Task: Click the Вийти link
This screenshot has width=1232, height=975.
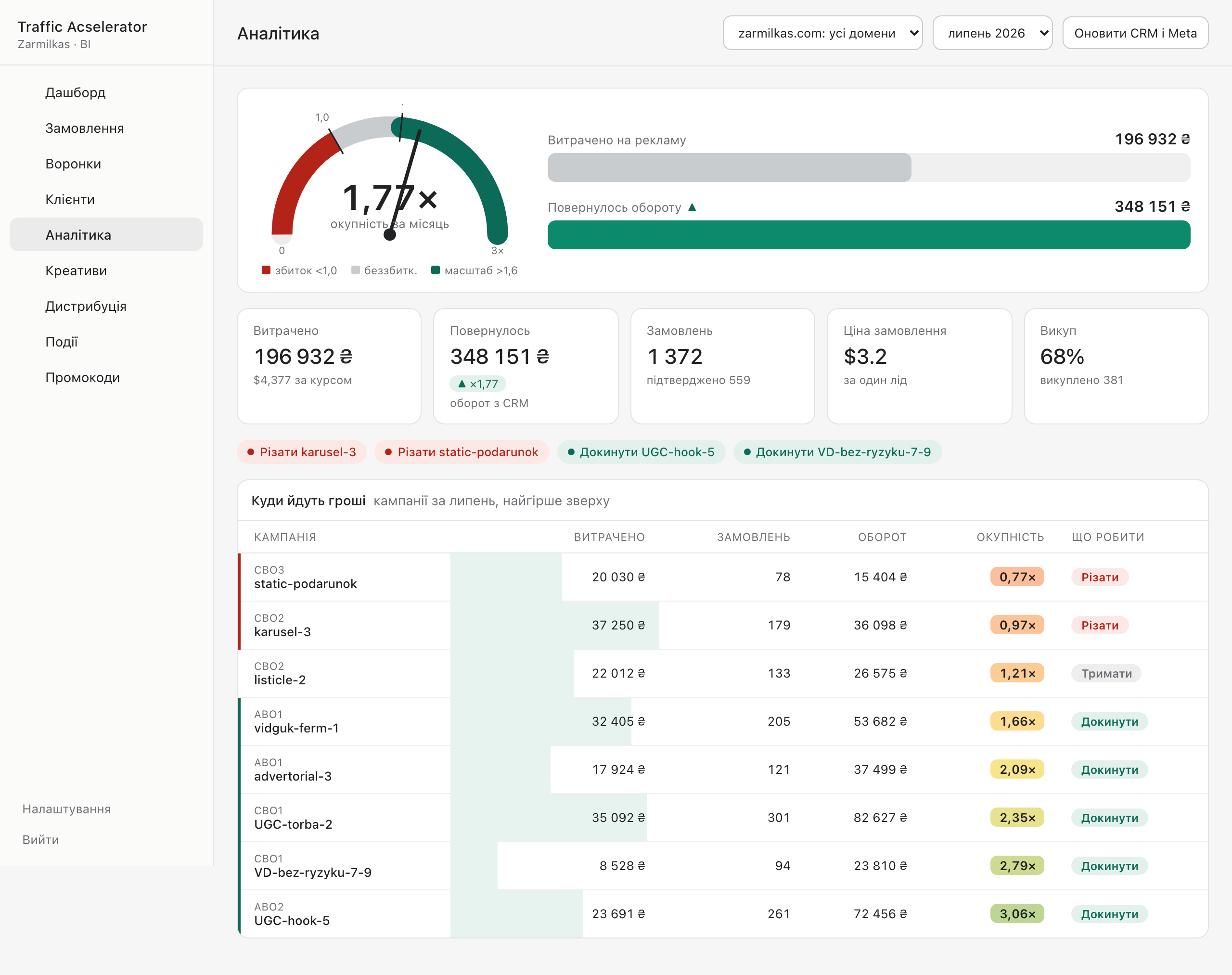Action: point(40,840)
